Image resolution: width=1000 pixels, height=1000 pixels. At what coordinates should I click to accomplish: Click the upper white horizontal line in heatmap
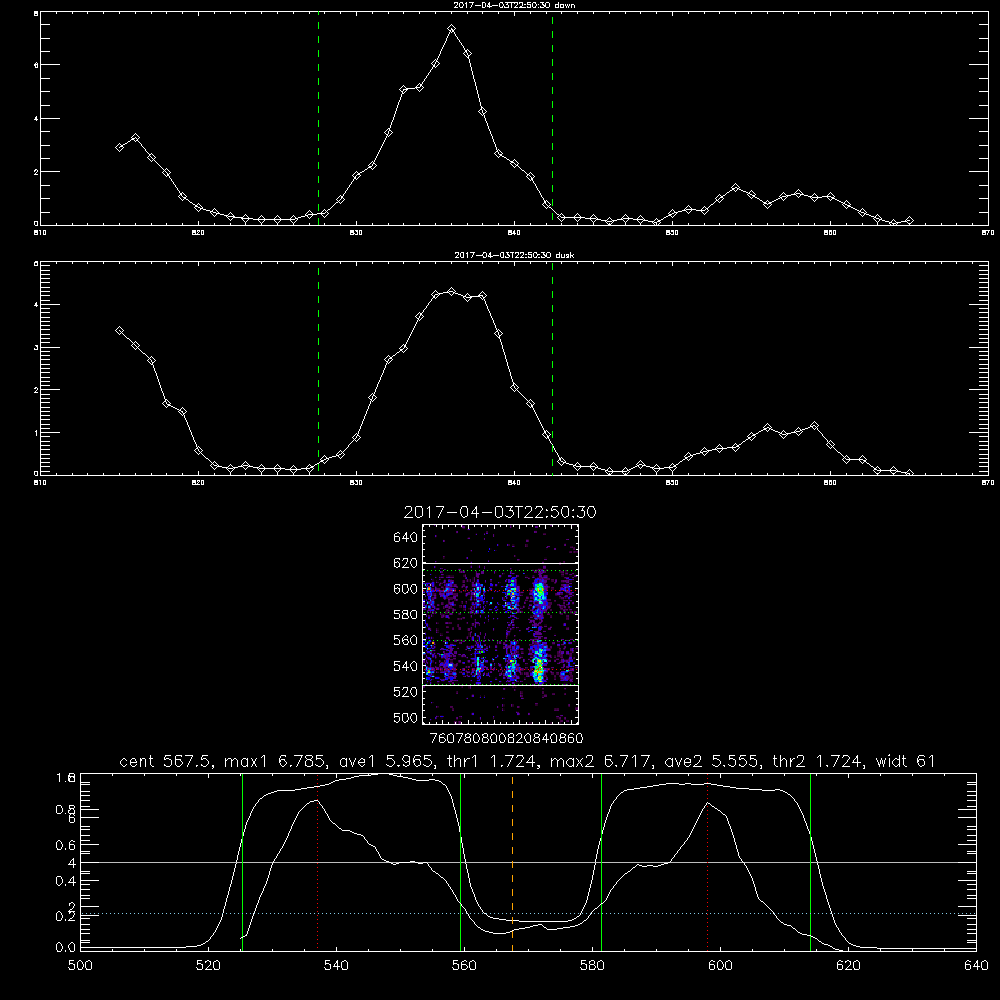pyautogui.click(x=500, y=563)
